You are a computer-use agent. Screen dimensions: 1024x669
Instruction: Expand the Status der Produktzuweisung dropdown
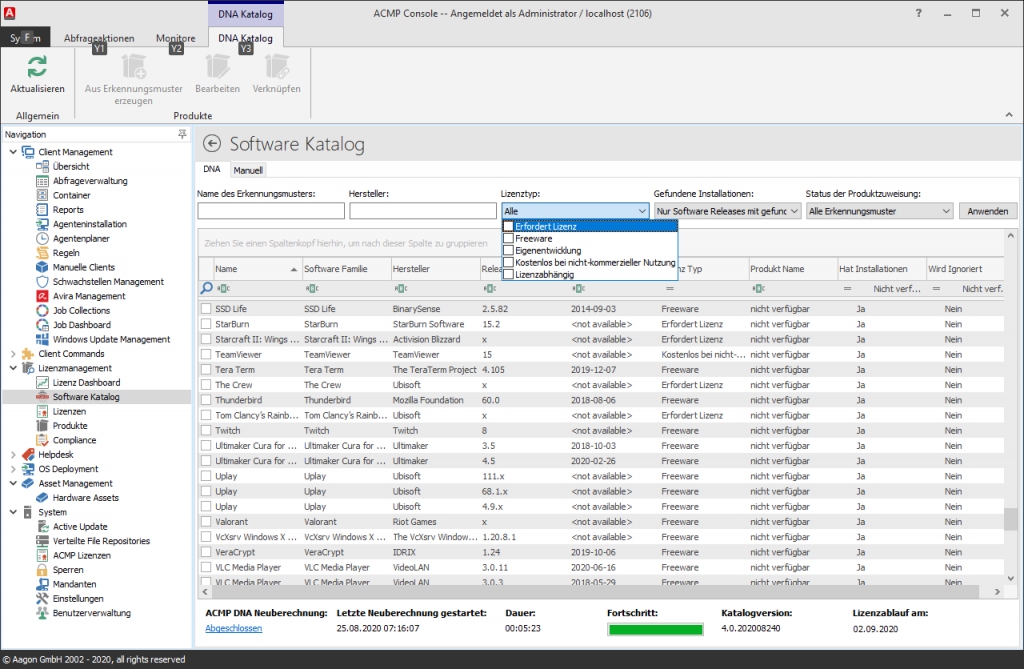point(946,211)
